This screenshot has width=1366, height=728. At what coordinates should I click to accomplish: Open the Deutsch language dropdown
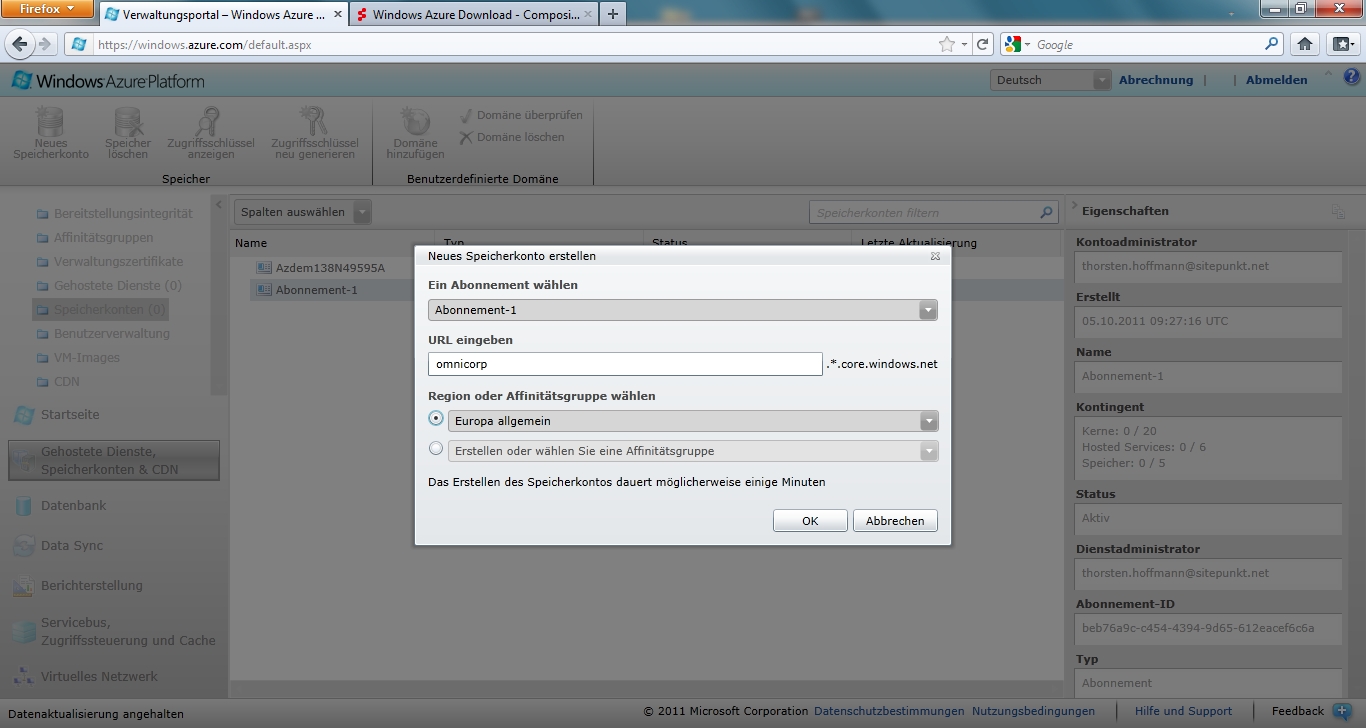(x=1100, y=80)
